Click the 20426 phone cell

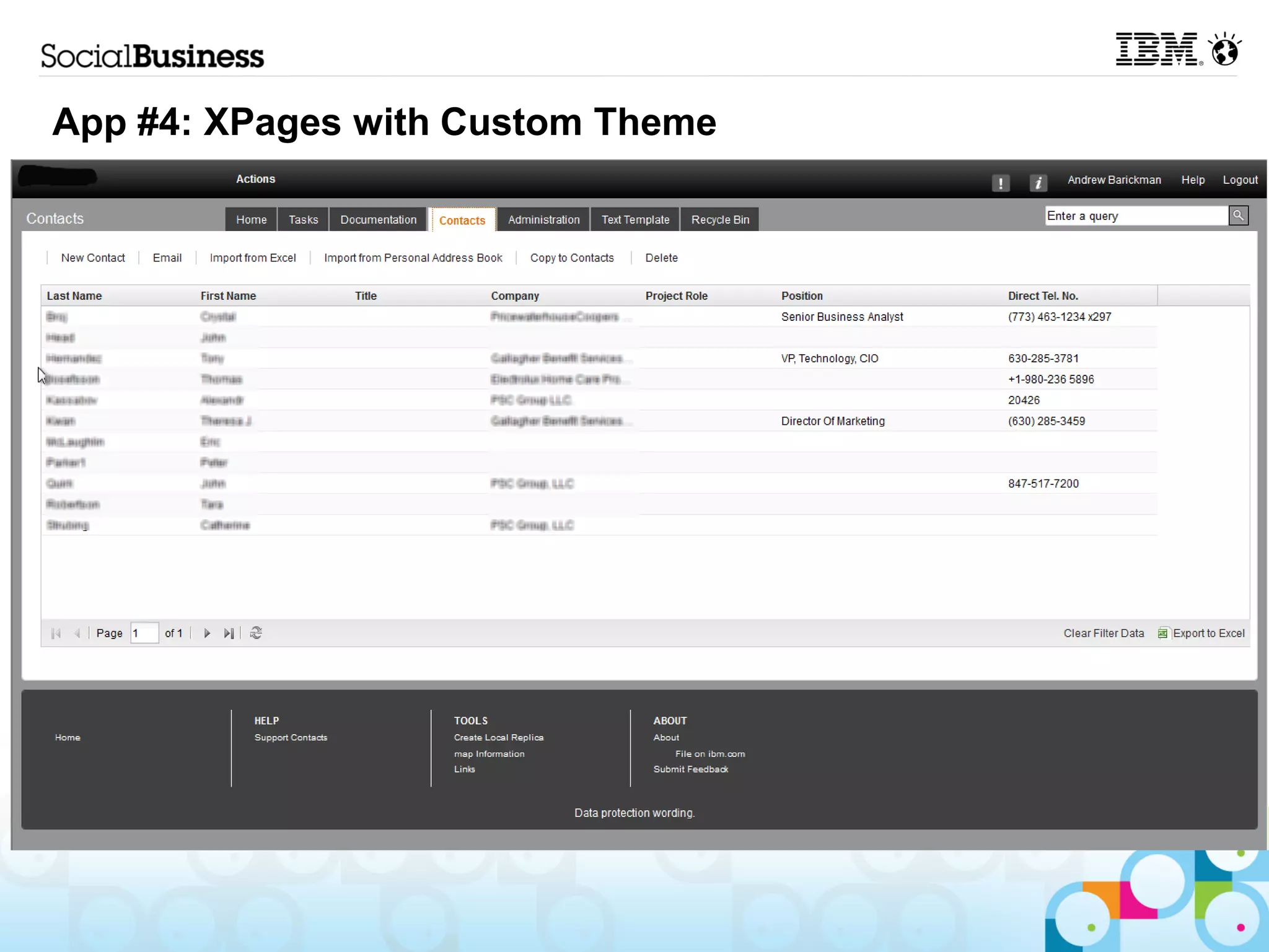click(x=1024, y=400)
